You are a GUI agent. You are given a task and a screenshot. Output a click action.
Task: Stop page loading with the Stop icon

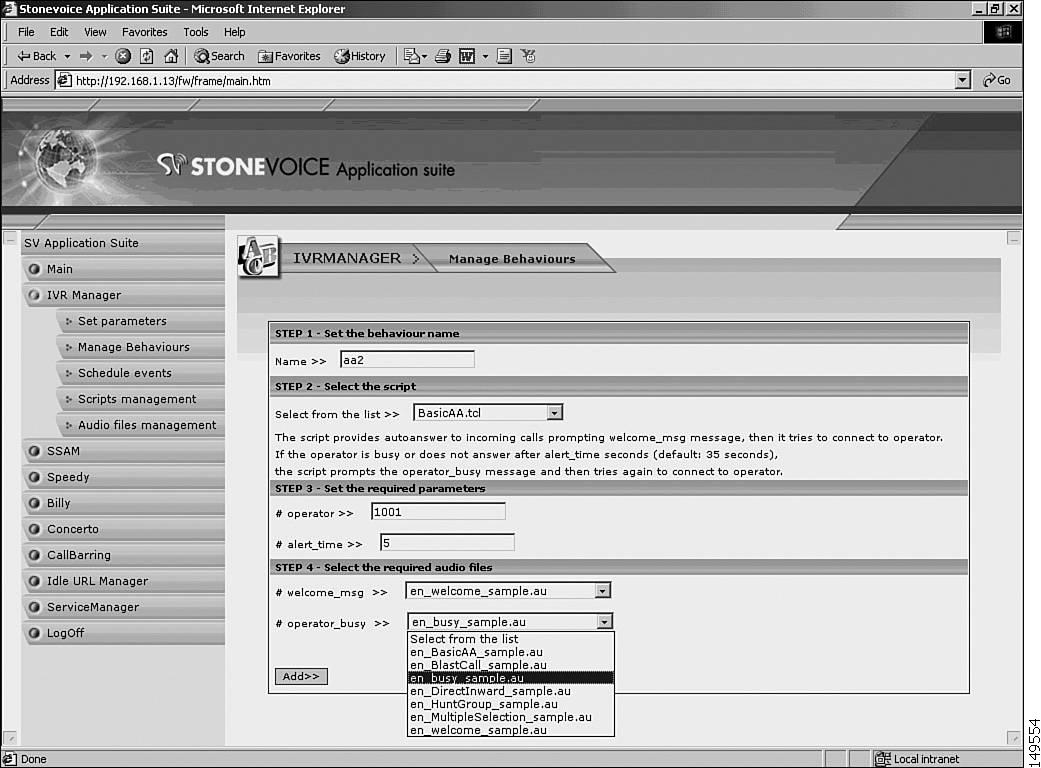click(x=123, y=56)
